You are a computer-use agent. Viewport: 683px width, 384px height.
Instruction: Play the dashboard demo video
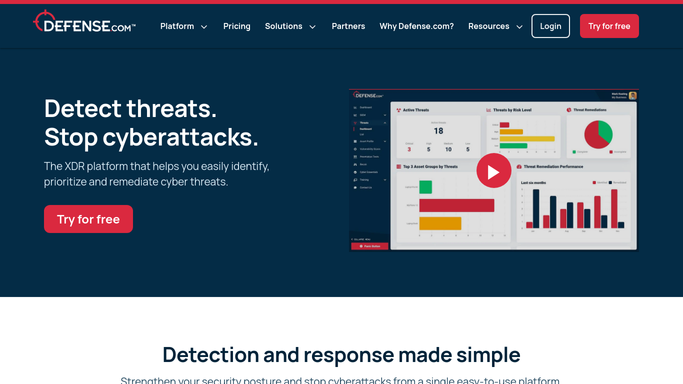494,171
